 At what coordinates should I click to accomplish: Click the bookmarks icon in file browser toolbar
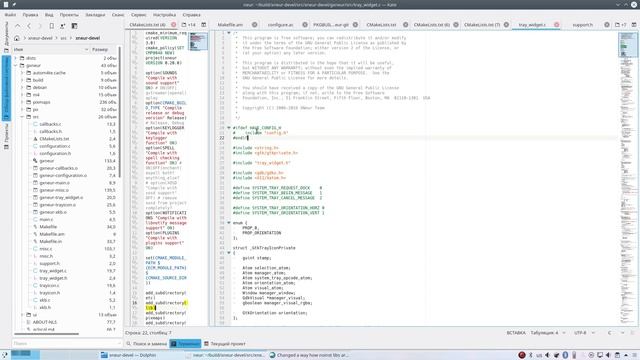pos(51,26)
